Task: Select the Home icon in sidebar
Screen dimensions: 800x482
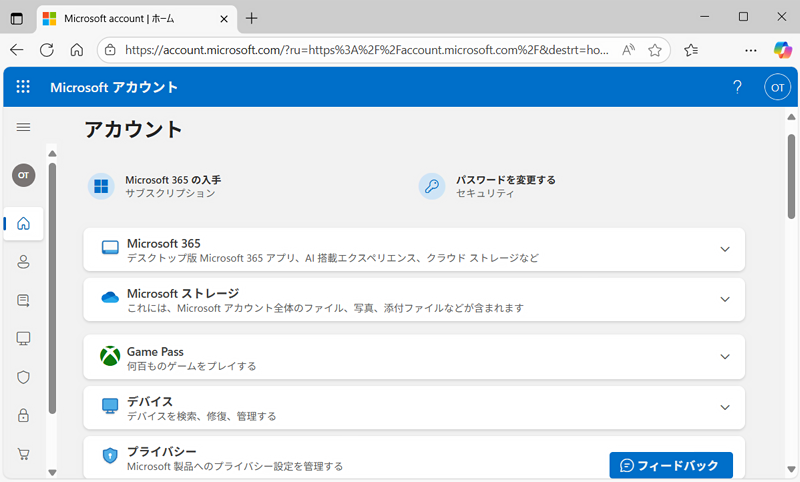Action: point(23,223)
